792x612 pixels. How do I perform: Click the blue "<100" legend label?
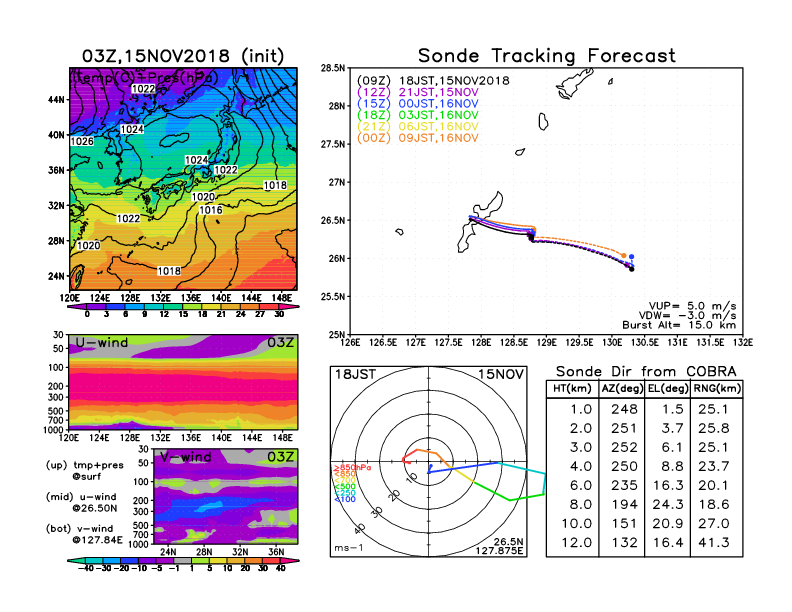345,499
